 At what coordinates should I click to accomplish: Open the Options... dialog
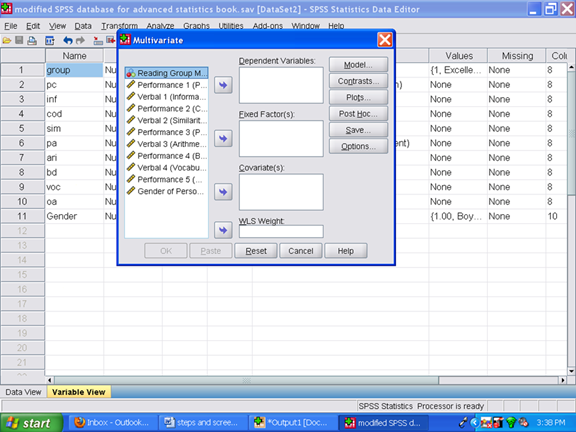358,146
